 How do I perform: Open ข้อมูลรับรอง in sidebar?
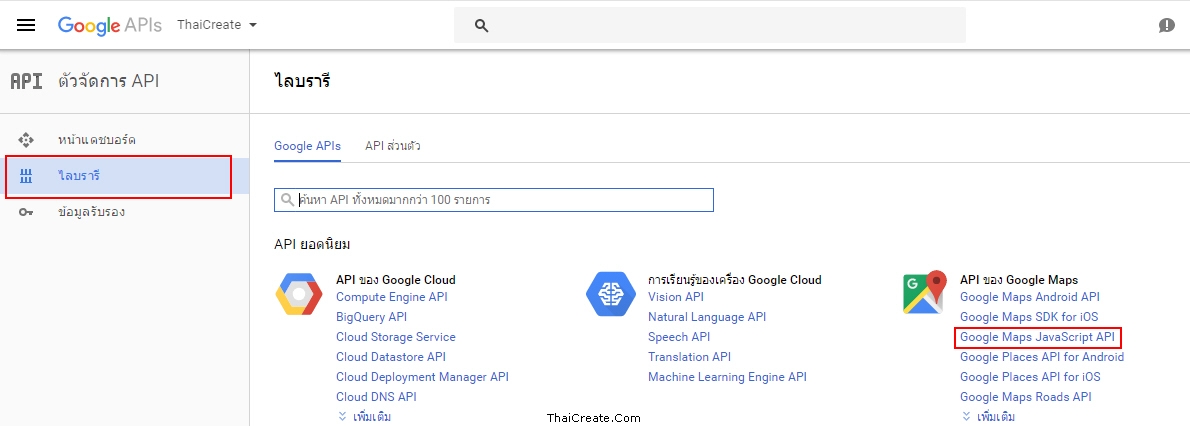click(x=91, y=212)
